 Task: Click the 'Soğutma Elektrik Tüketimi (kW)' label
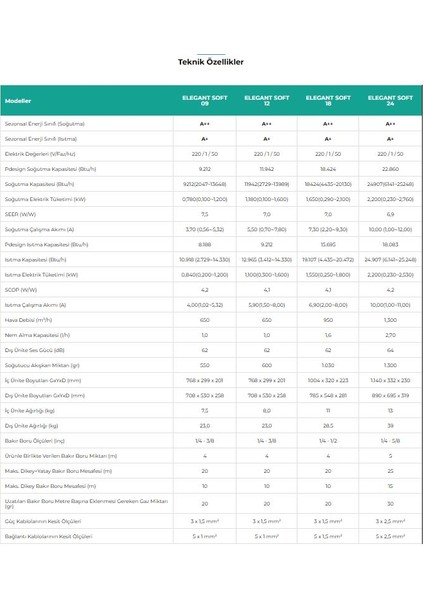click(45, 199)
